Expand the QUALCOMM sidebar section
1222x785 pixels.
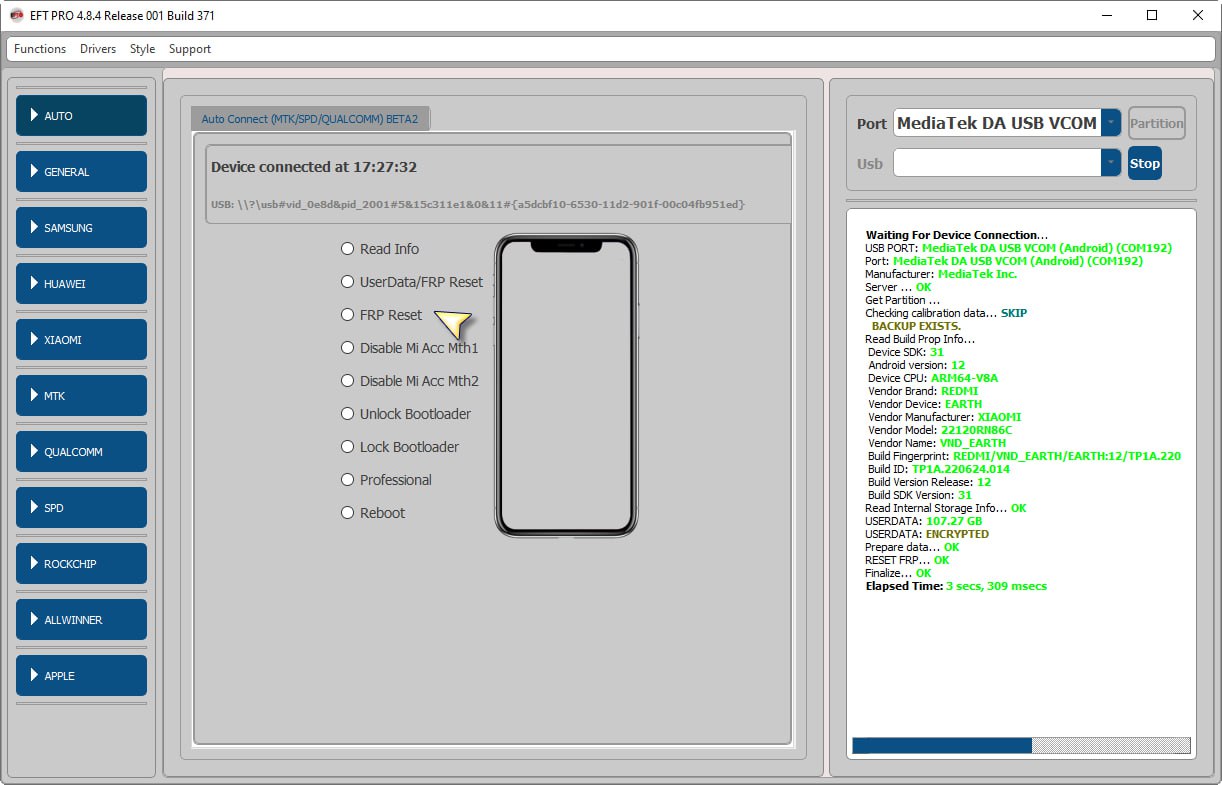[x=81, y=452]
